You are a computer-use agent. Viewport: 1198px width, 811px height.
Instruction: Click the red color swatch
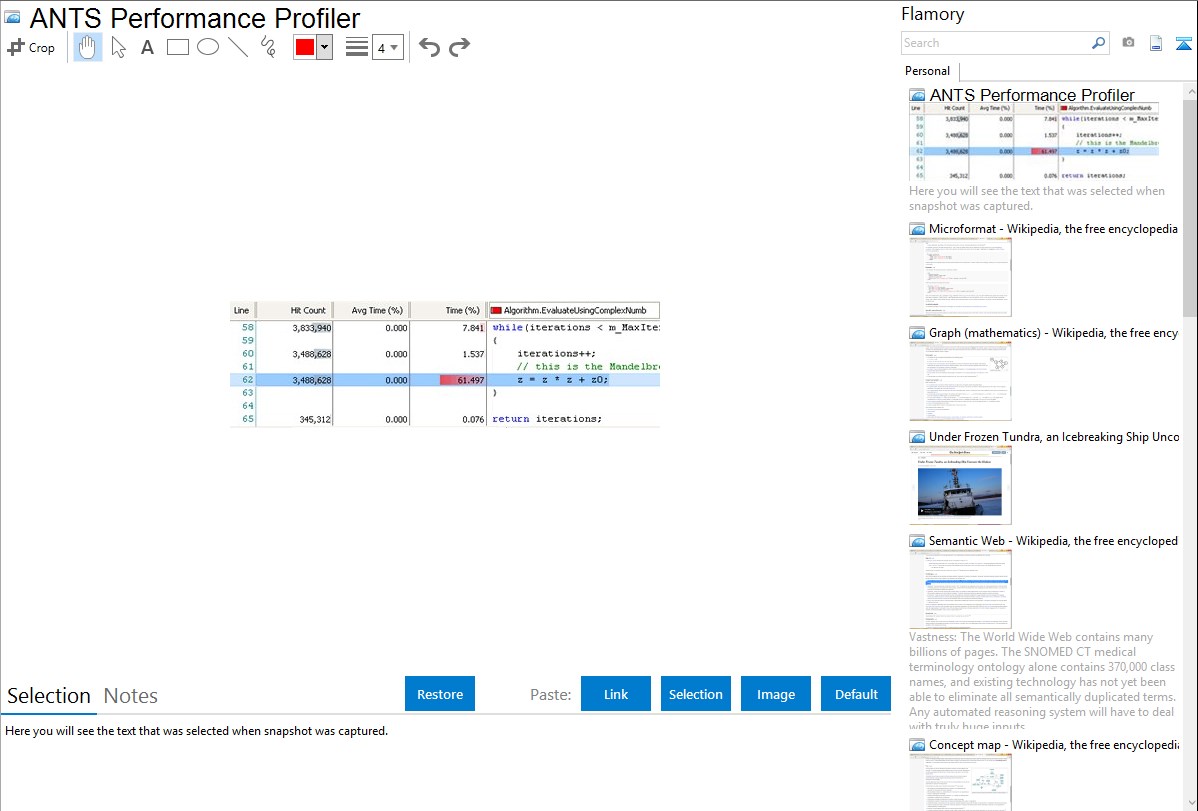click(305, 47)
